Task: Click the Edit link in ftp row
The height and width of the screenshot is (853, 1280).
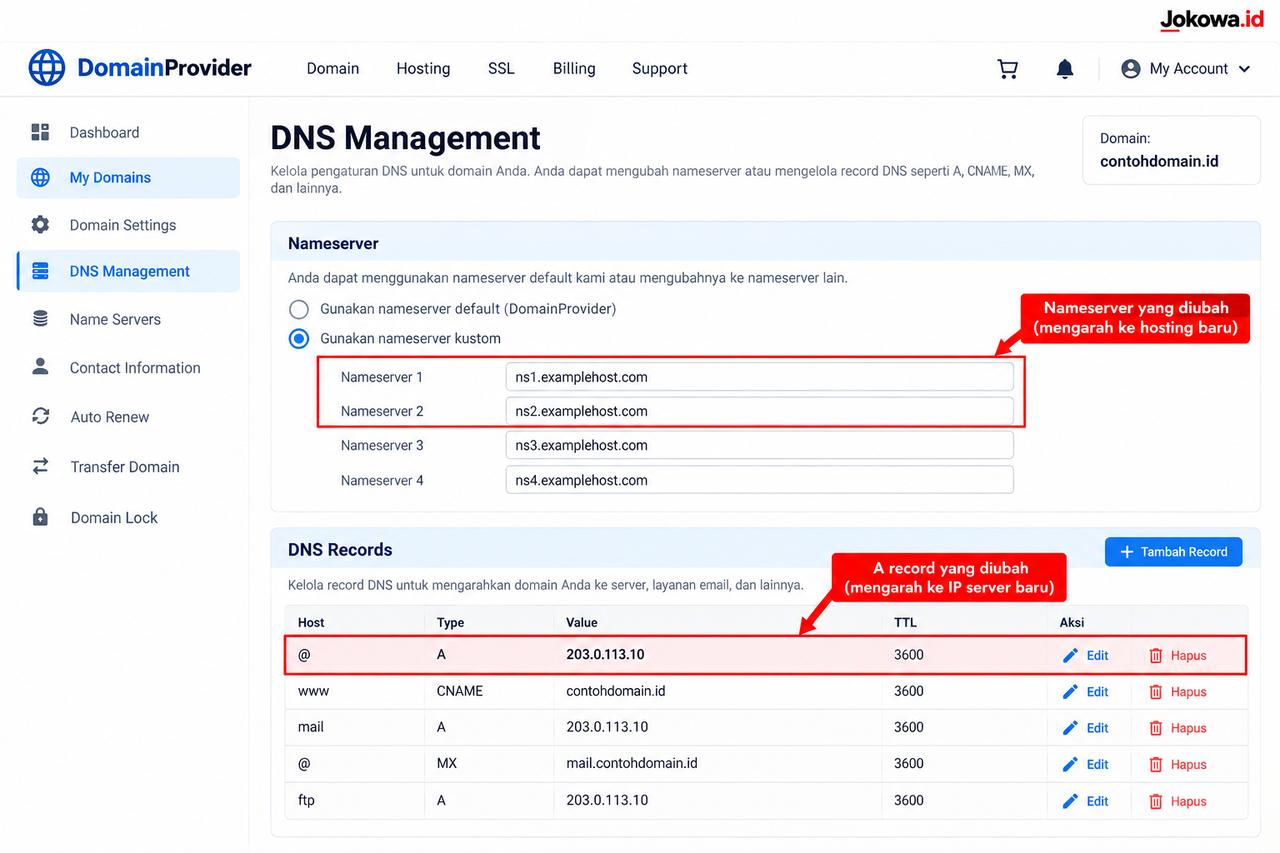Action: coord(1085,801)
